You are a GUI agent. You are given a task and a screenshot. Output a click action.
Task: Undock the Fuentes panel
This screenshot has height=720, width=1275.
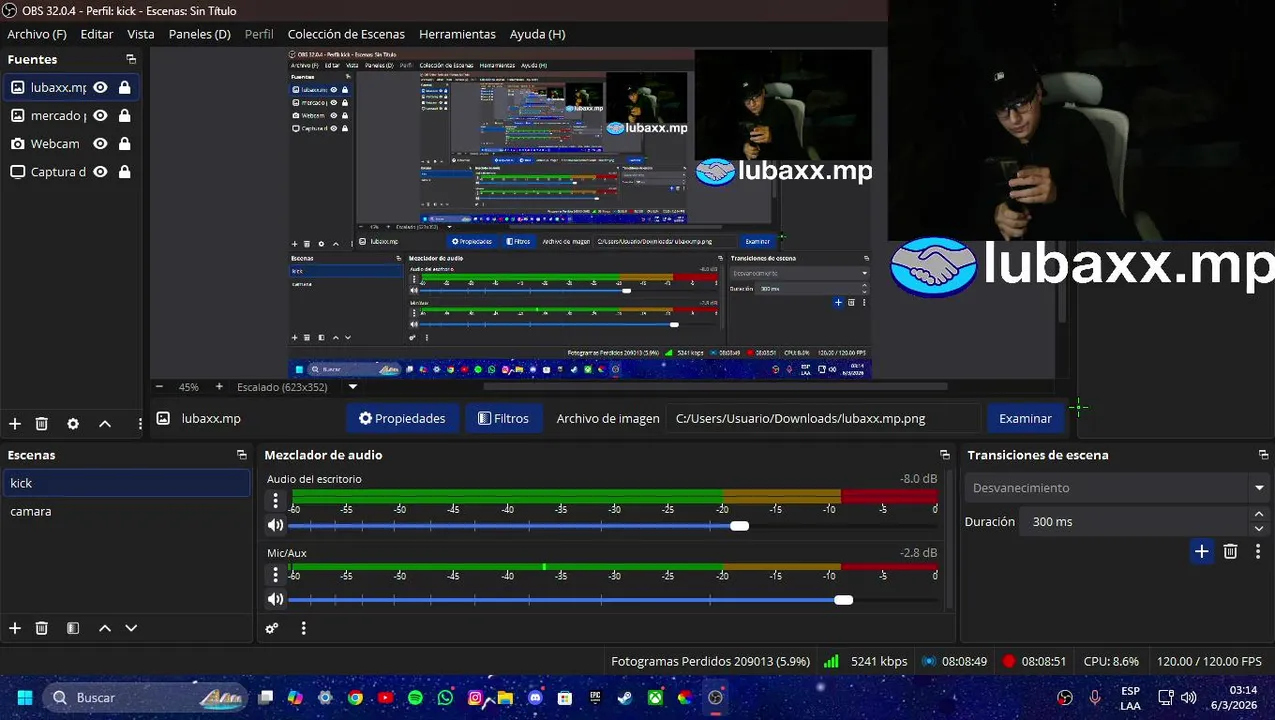tap(131, 60)
